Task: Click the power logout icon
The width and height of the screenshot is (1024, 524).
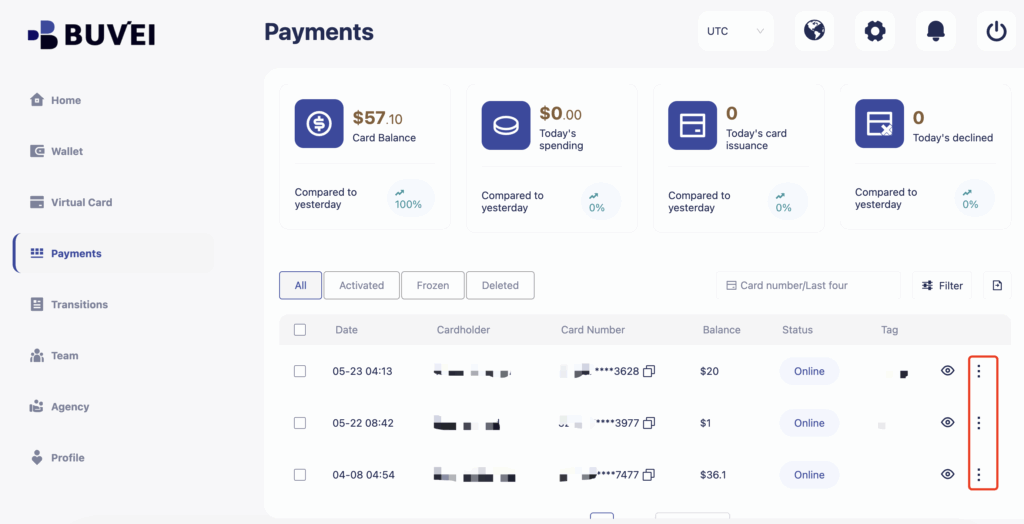Action: pos(996,31)
